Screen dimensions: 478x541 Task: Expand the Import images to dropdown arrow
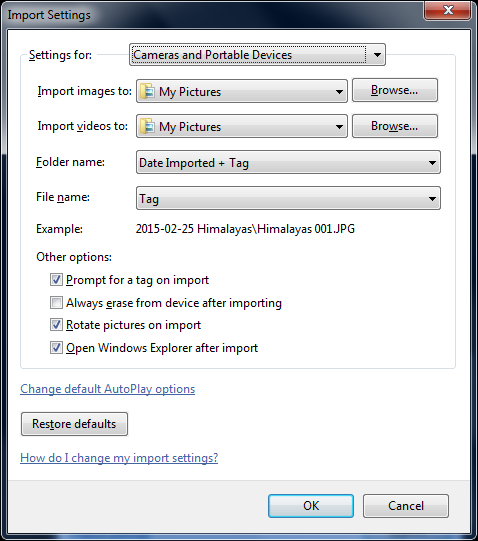pyautogui.click(x=339, y=91)
